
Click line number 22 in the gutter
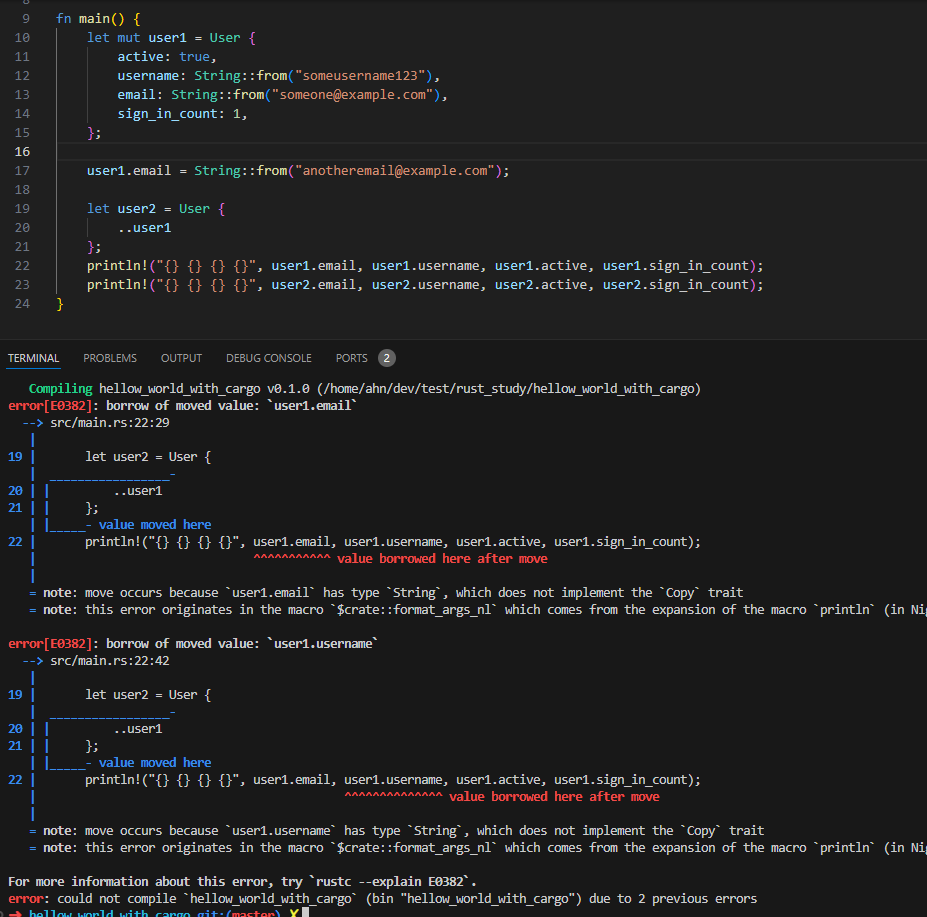22,266
